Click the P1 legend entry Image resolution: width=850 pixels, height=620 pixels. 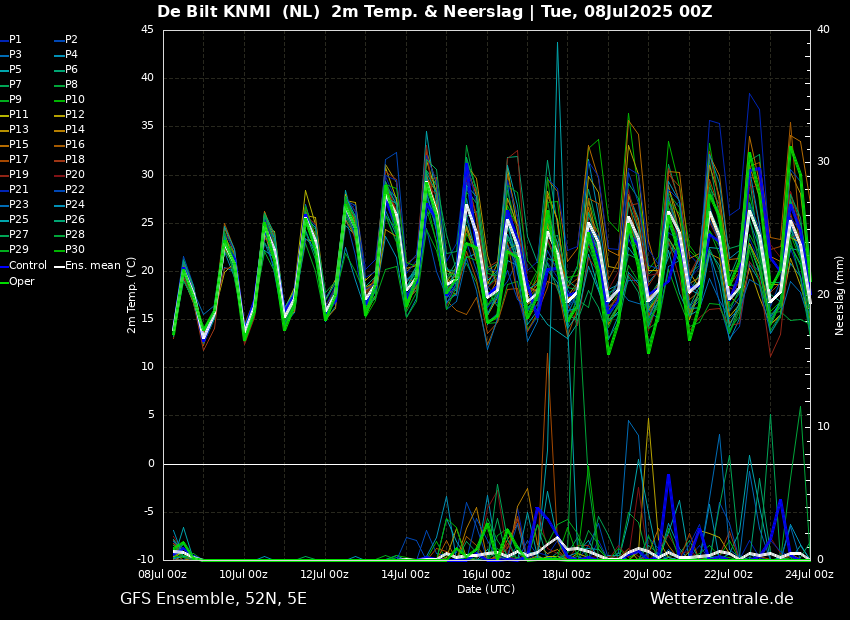(15, 40)
